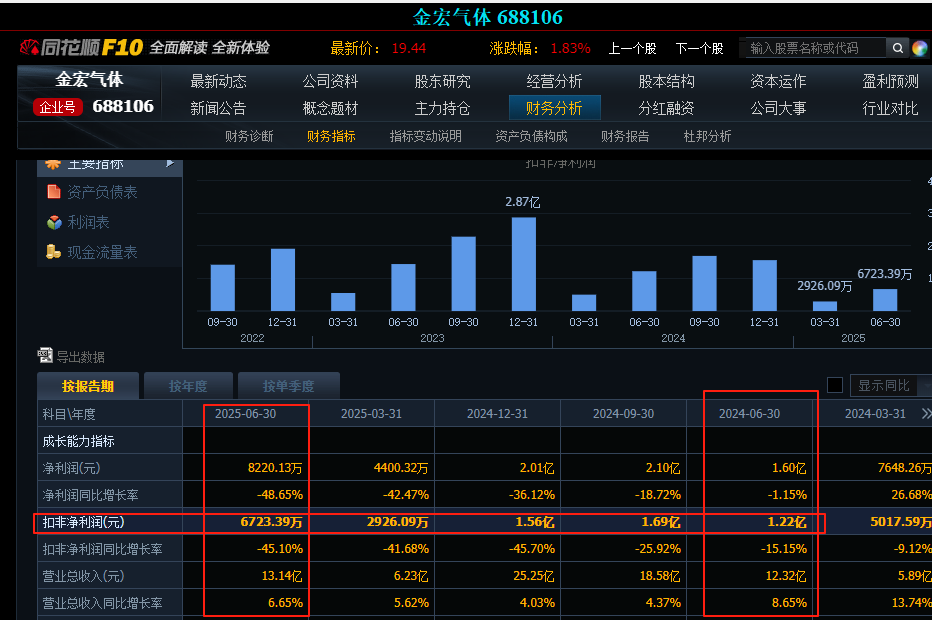The height and width of the screenshot is (620, 932).
Task: Open the 经营分析 menu
Action: coord(554,81)
